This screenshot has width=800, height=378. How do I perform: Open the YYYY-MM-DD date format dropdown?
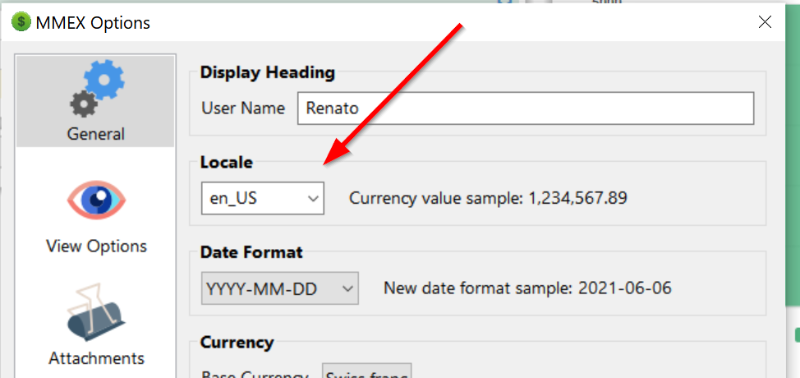(x=280, y=288)
